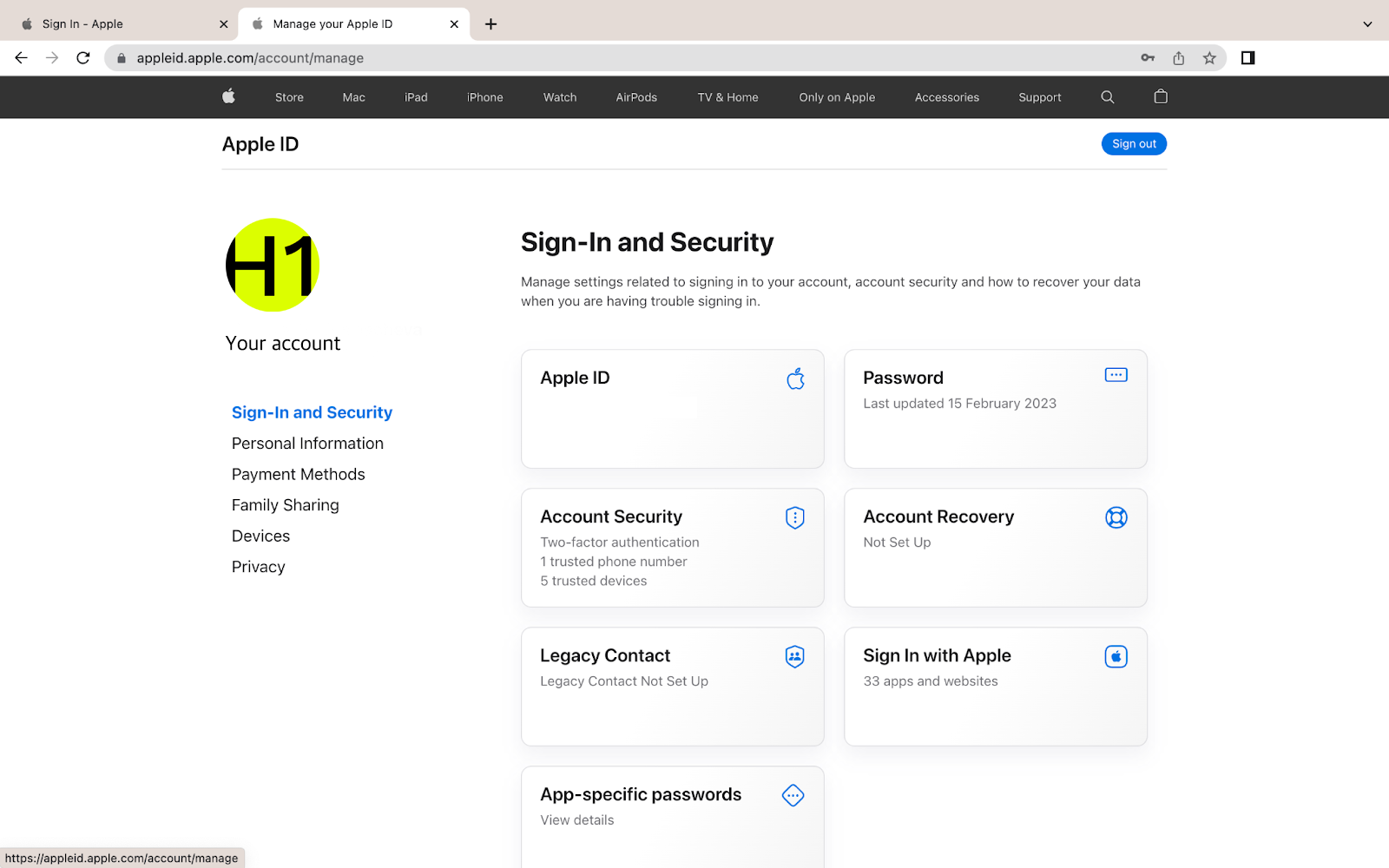Open the Apple ID card title
Screen dimensions: 1389x868
point(575,378)
